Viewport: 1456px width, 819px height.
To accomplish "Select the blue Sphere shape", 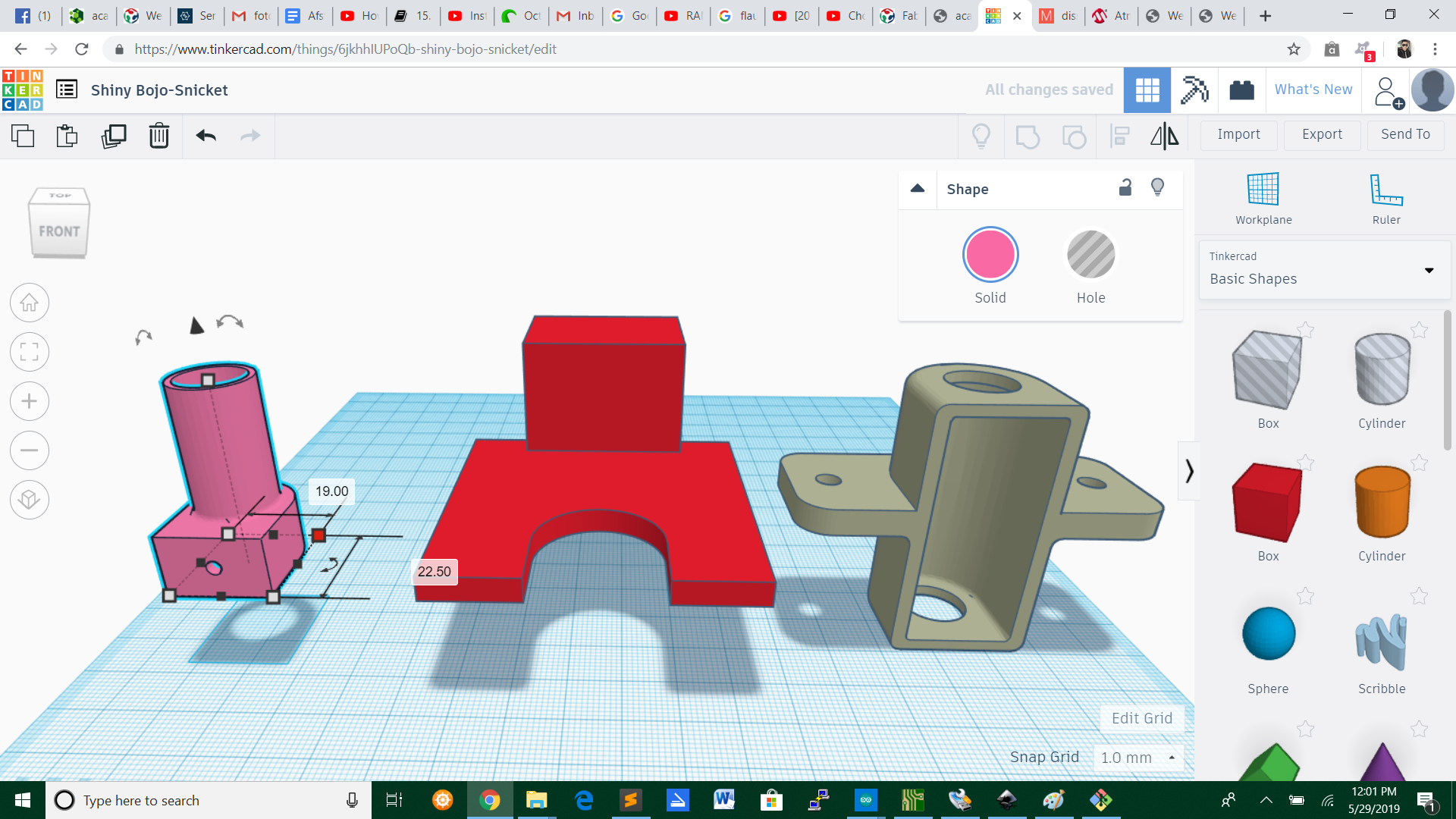I will pyautogui.click(x=1268, y=634).
